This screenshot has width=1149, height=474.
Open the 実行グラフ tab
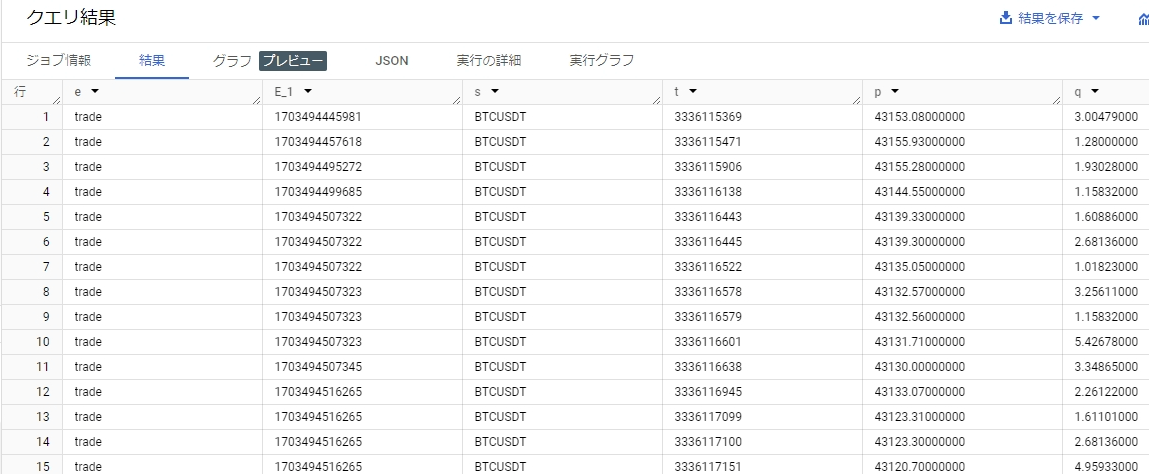pyautogui.click(x=602, y=61)
